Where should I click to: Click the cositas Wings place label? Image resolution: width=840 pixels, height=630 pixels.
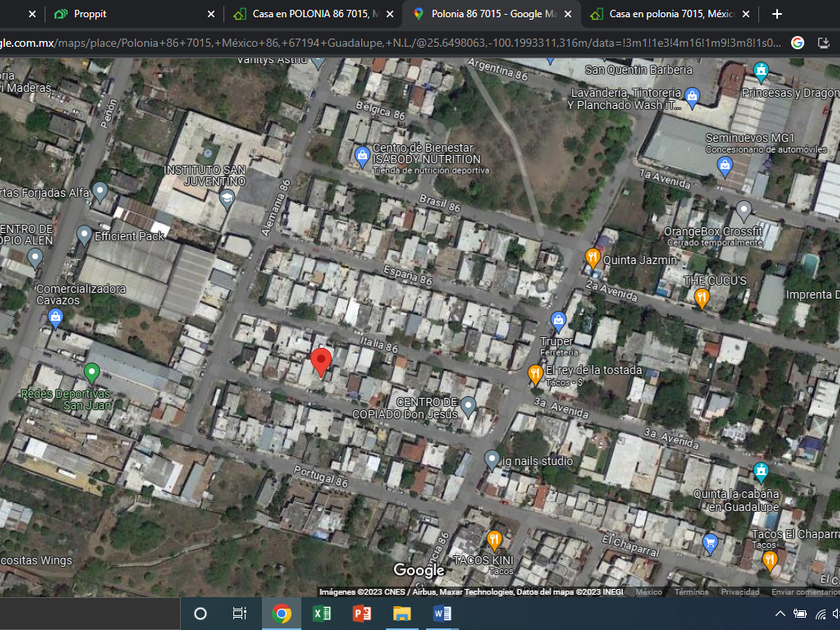pyautogui.click(x=36, y=560)
